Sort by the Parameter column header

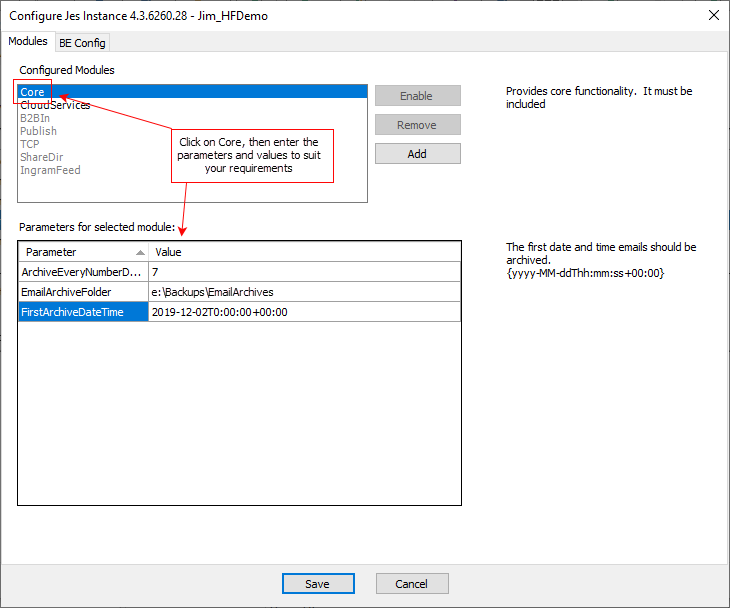click(83, 252)
